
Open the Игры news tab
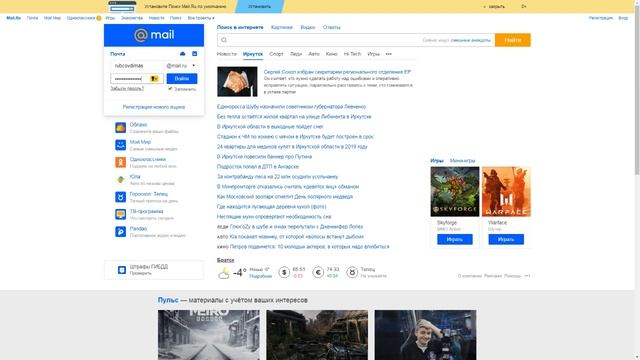tap(373, 54)
